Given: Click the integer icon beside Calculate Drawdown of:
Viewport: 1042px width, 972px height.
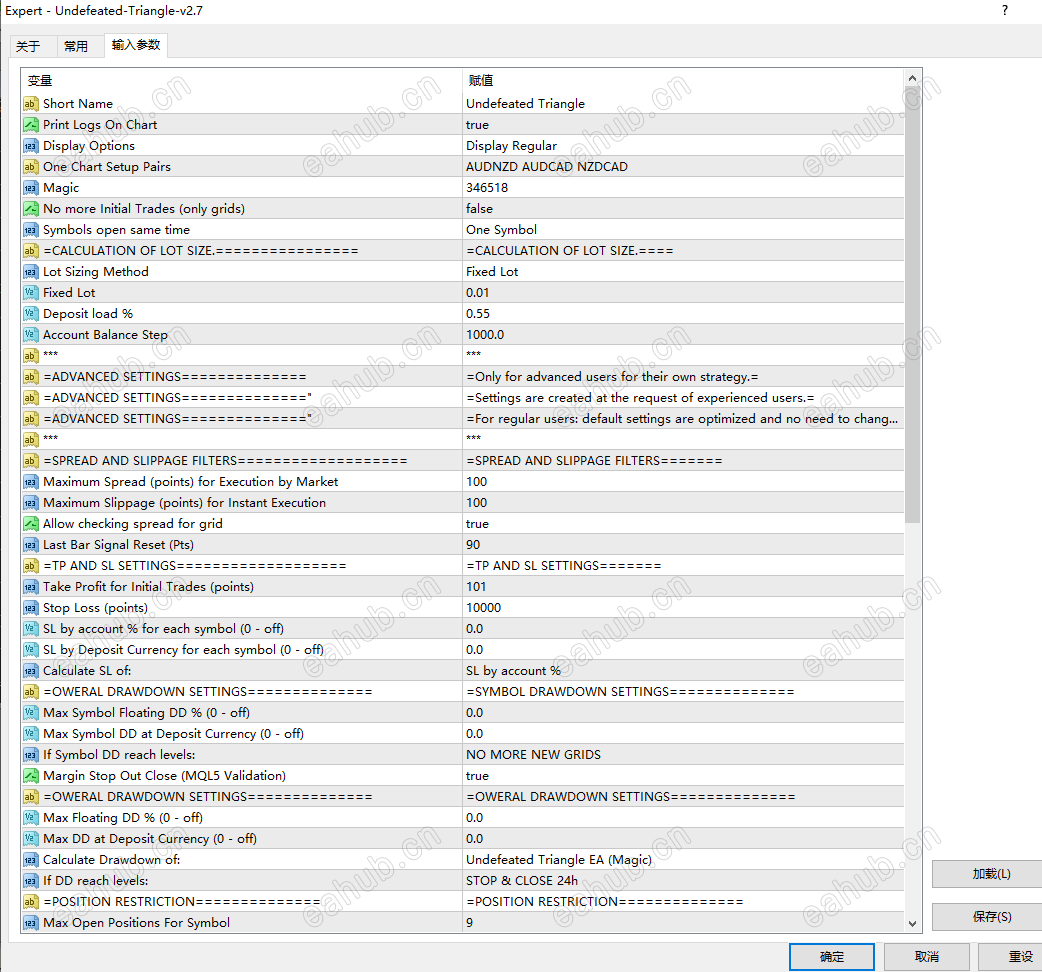Looking at the screenshot, I should coord(31,860).
